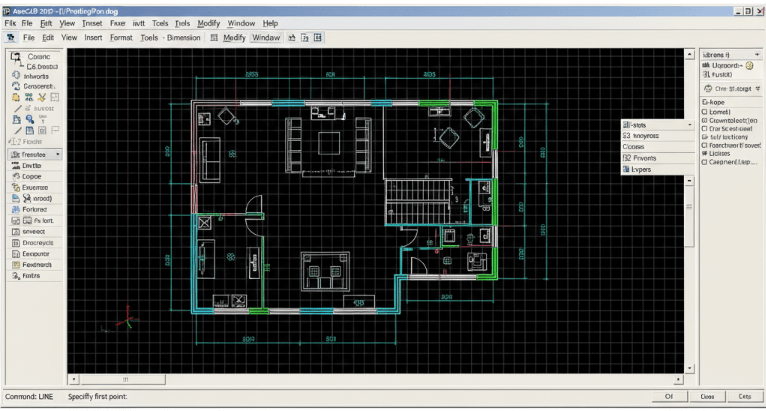766x411 pixels.
Task: Click the yellow smiley icon beside Uoroord
Action: tap(749, 65)
